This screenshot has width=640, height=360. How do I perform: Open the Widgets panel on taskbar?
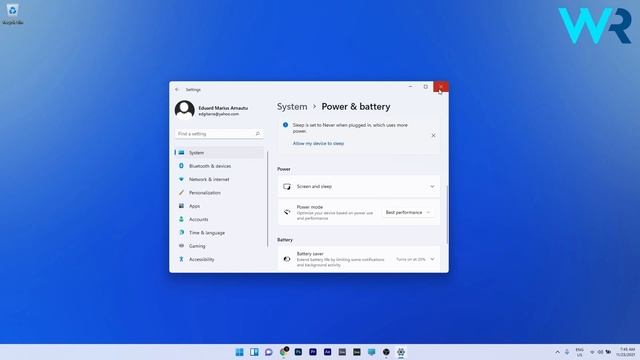(x=254, y=352)
